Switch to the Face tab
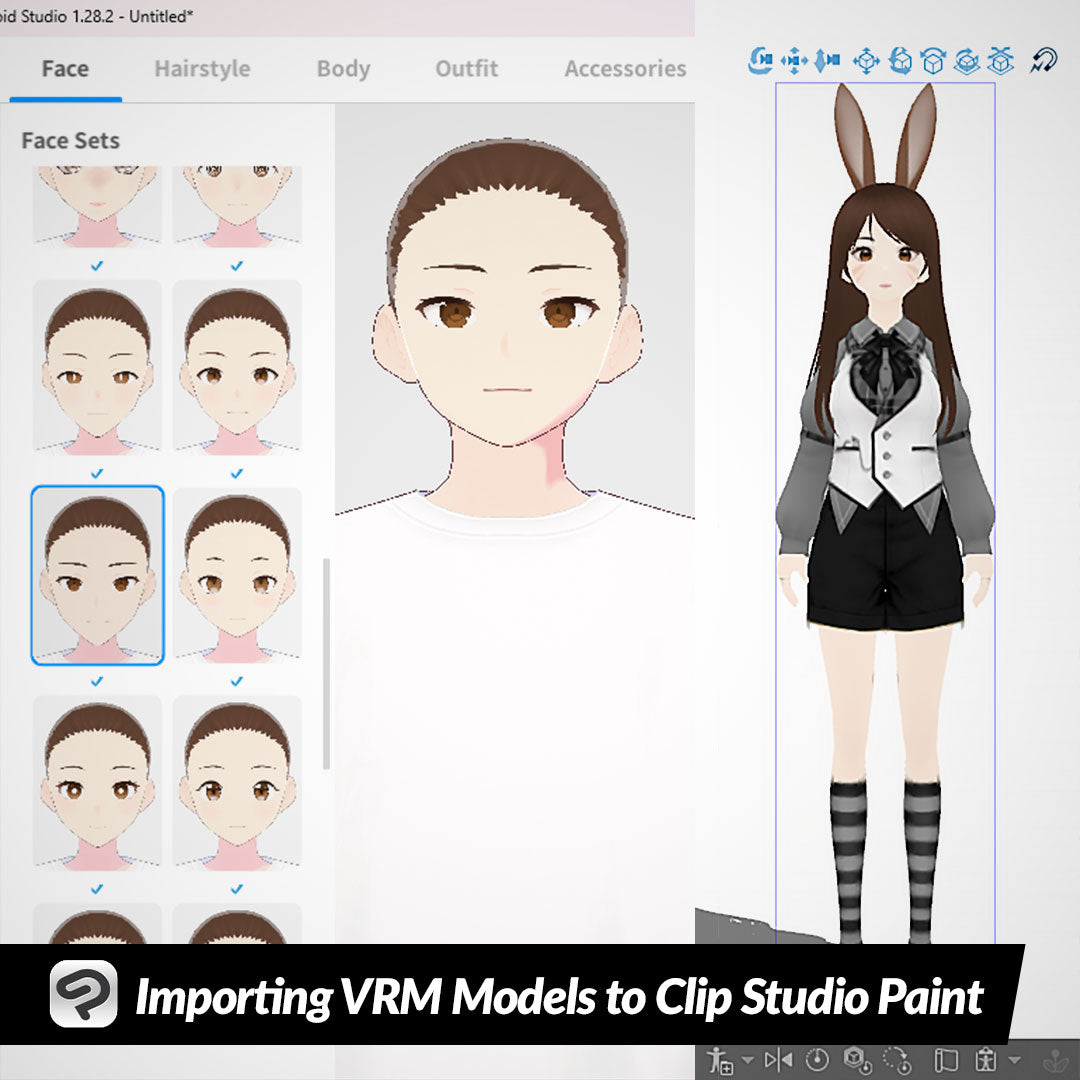1080x1080 pixels. pos(65,69)
